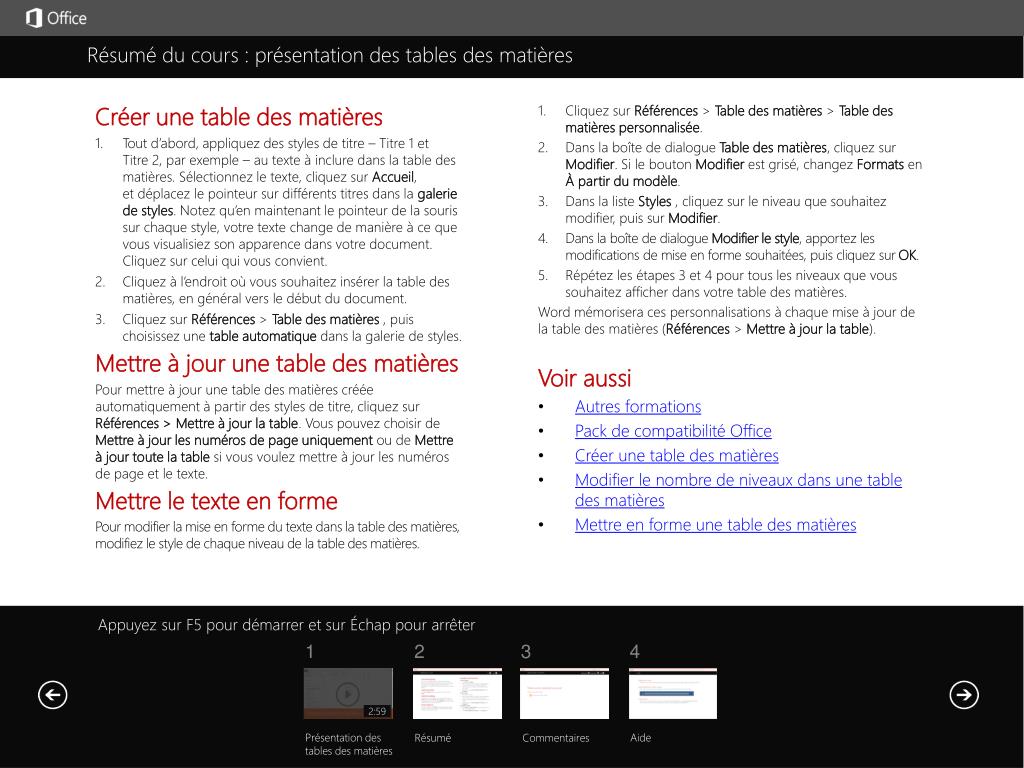Play the video on thumbnail 1

[348, 693]
